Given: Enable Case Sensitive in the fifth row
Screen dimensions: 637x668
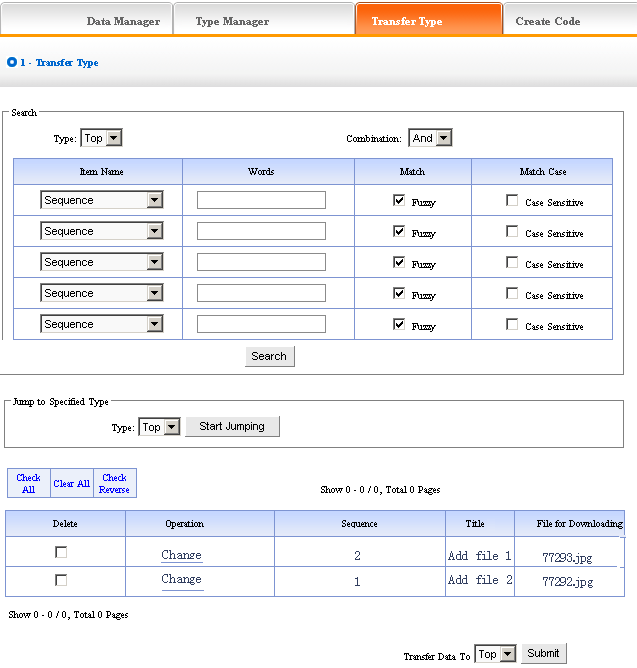Looking at the screenshot, I should tap(512, 325).
